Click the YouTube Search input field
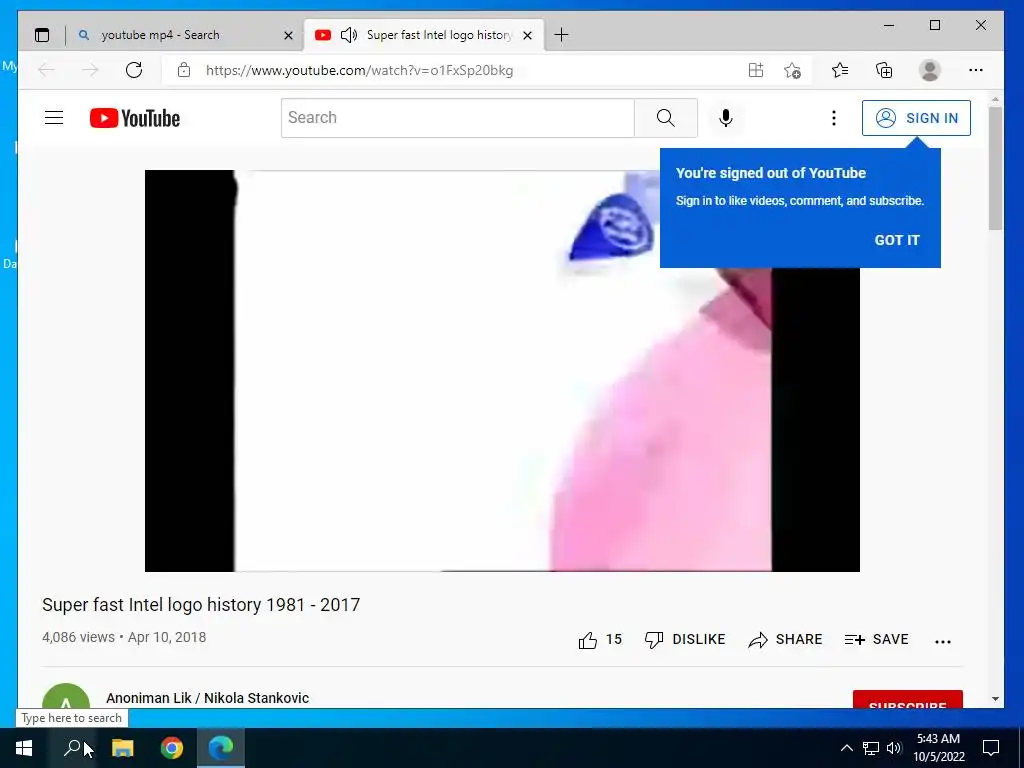This screenshot has height=768, width=1024. (458, 118)
